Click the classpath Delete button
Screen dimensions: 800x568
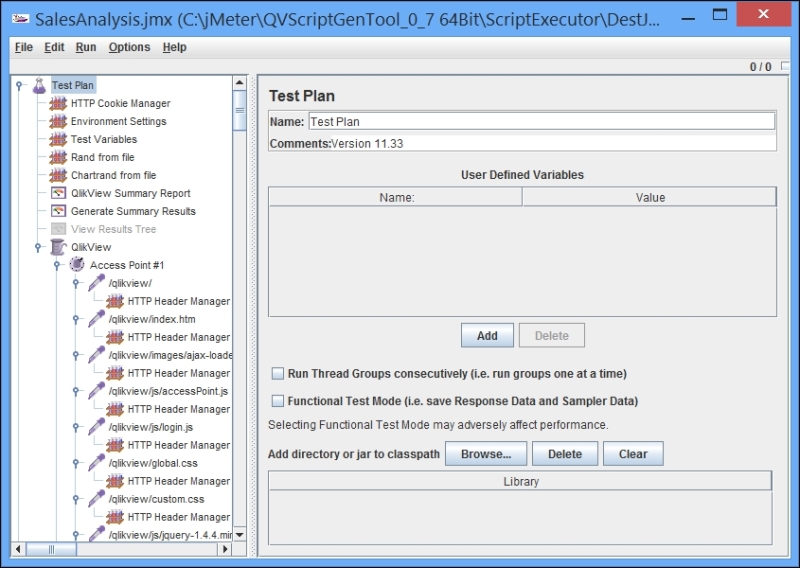(565, 454)
